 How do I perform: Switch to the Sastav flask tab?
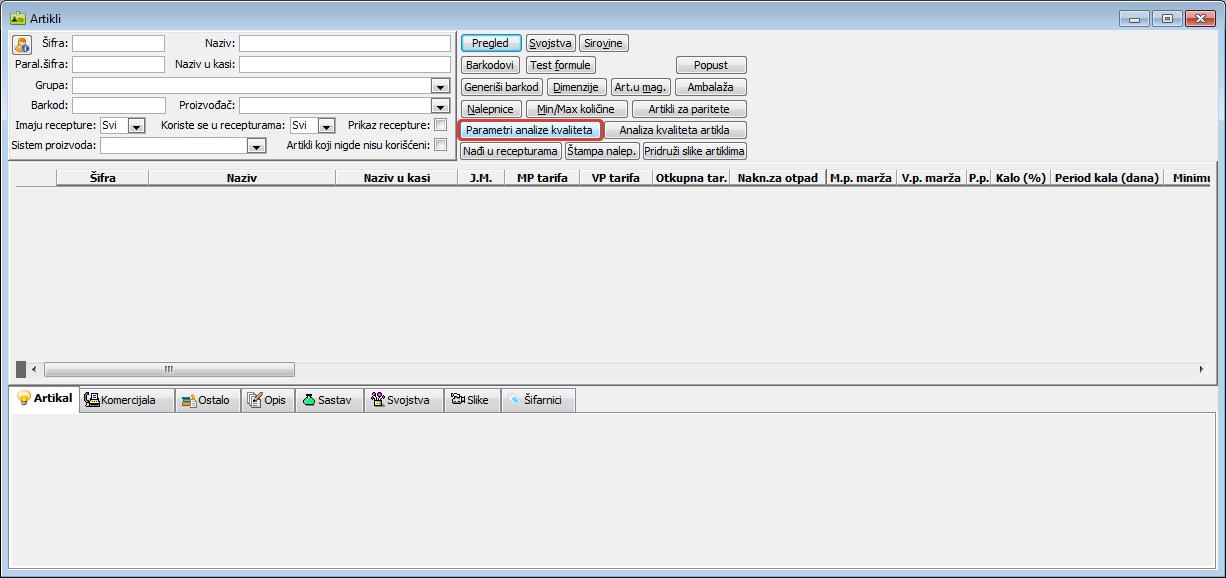click(x=329, y=400)
